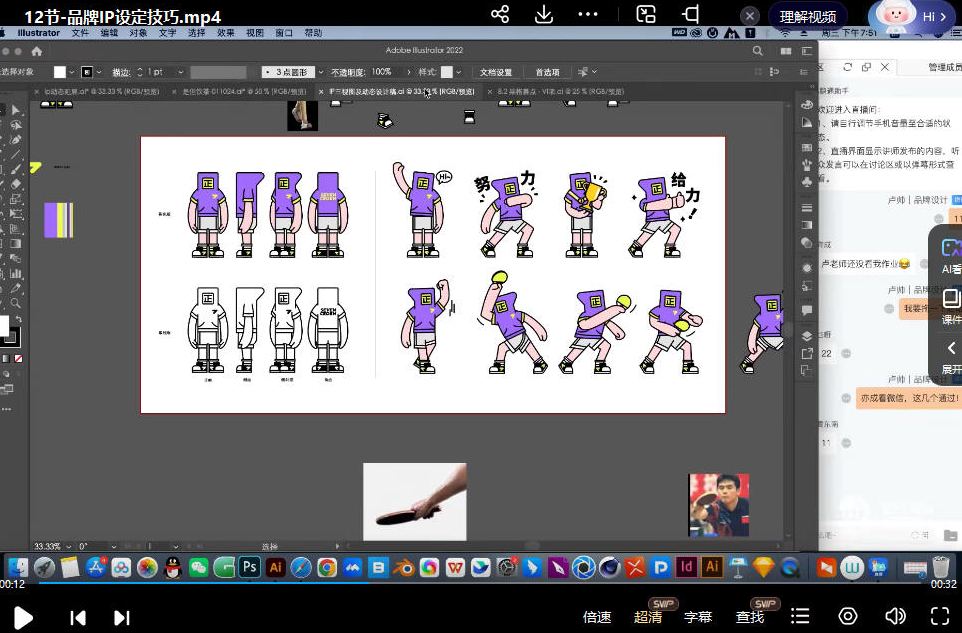The width and height of the screenshot is (962, 633).
Task: Click the purple color swatch on the artboard
Action: click(x=53, y=220)
